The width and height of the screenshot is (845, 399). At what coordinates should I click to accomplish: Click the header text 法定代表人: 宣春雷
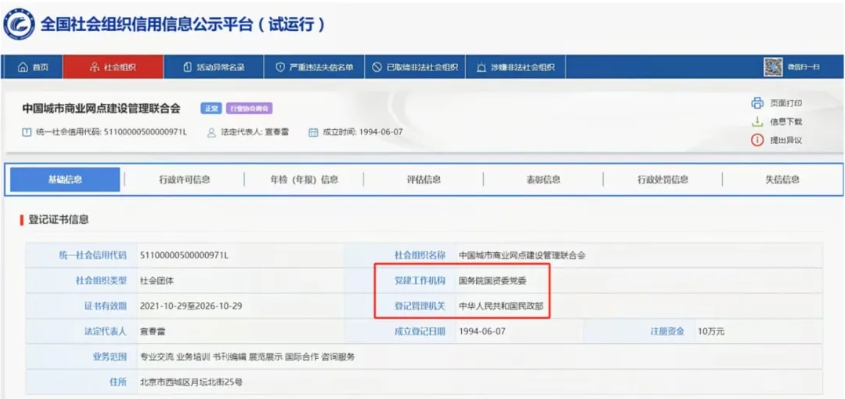254,132
